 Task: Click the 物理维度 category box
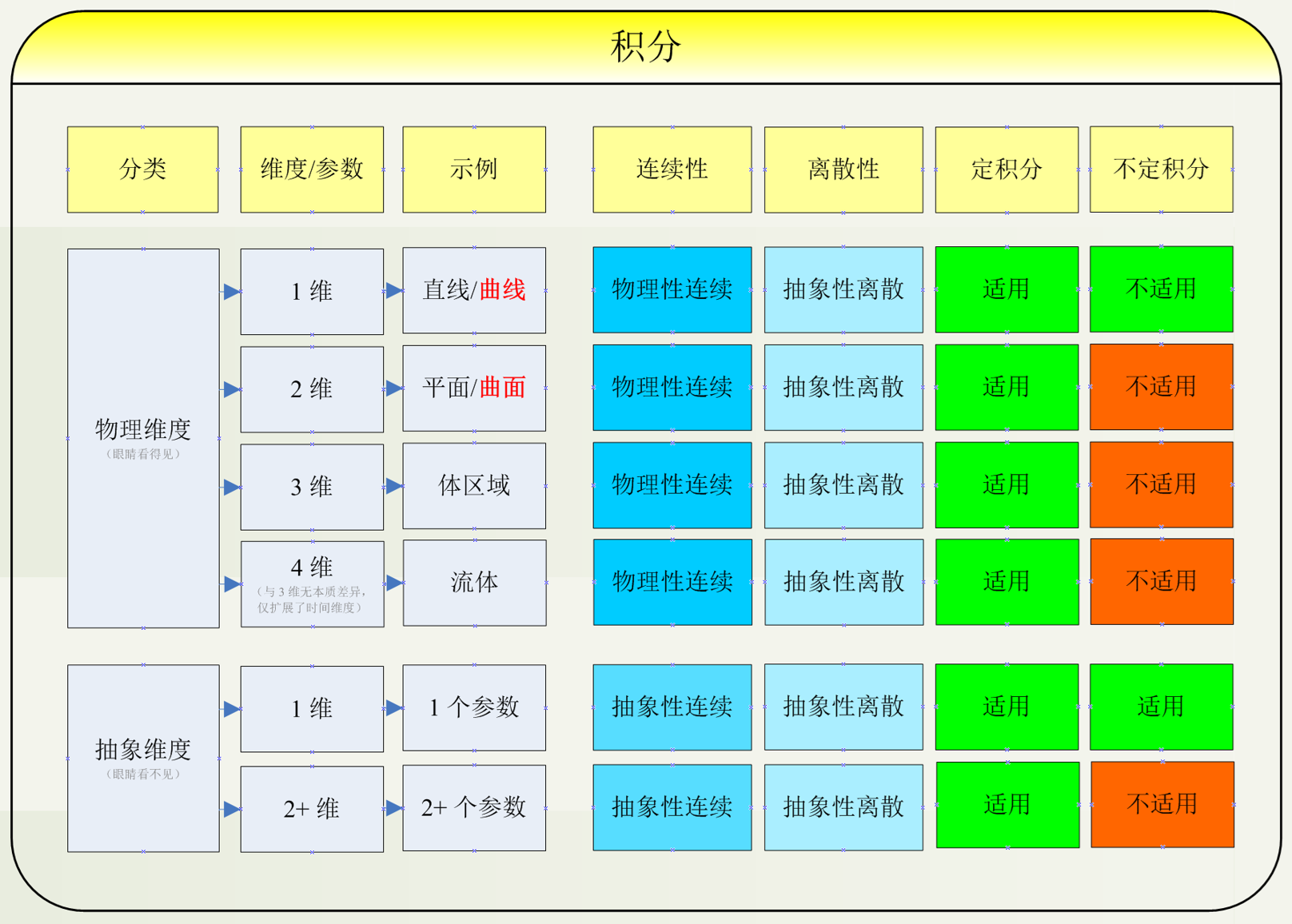coord(143,438)
